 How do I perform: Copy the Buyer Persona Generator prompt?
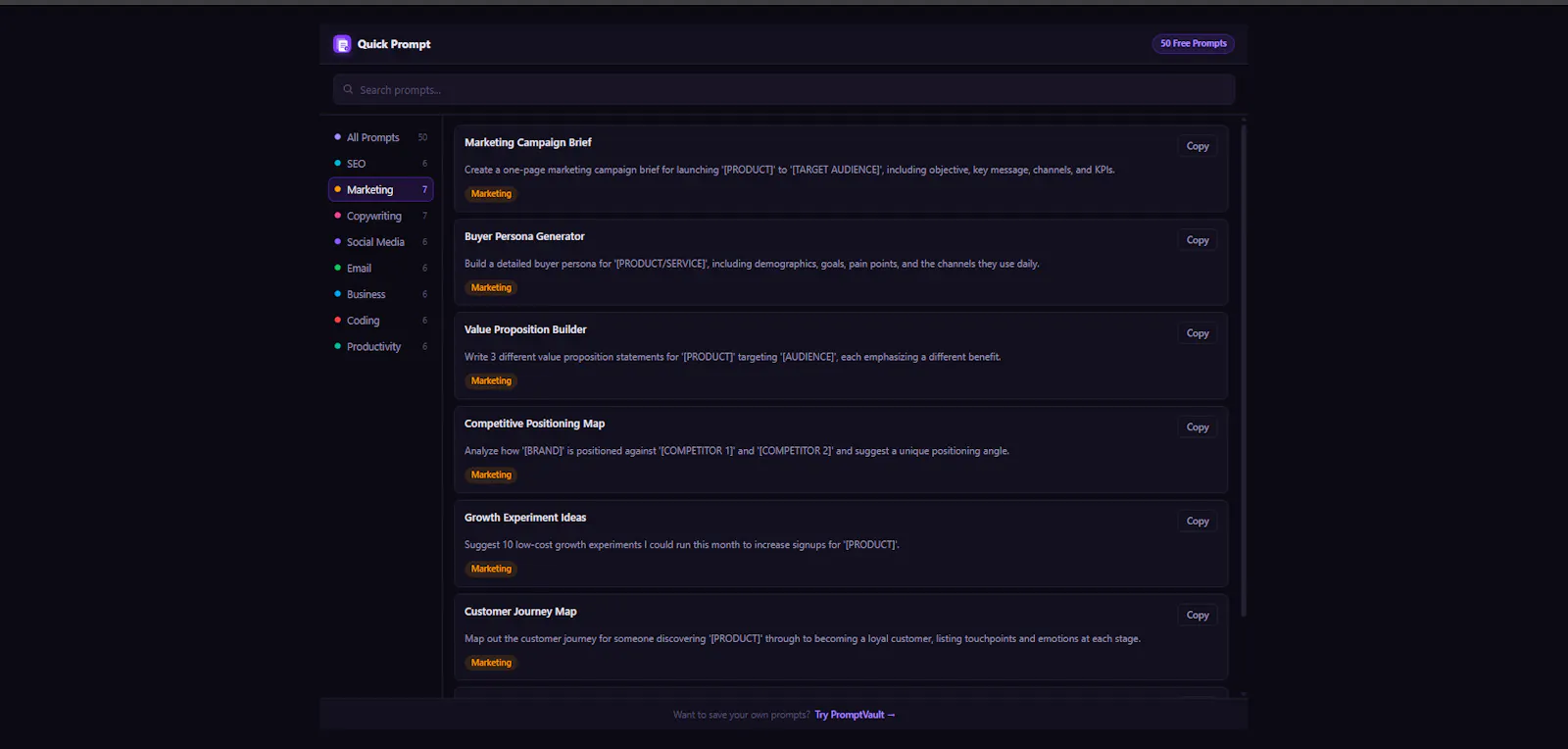(1198, 240)
